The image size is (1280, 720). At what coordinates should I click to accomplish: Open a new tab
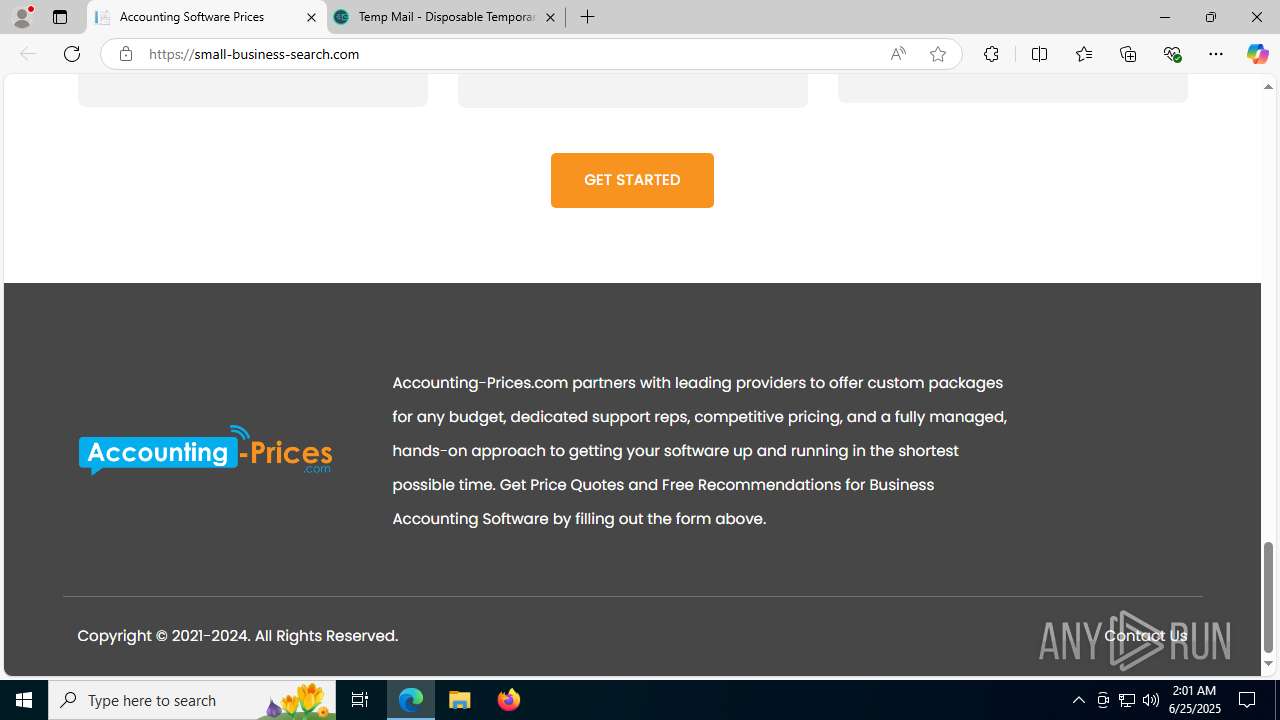click(588, 17)
